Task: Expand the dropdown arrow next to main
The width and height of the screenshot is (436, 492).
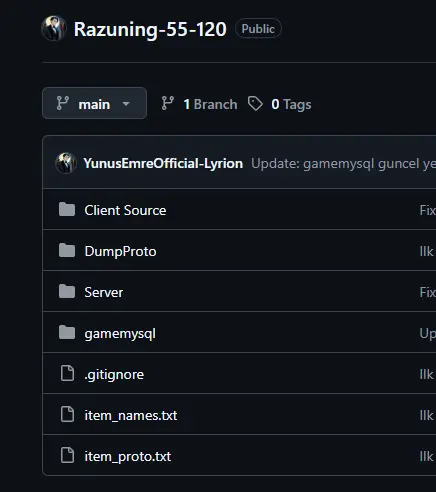Action: (x=126, y=104)
